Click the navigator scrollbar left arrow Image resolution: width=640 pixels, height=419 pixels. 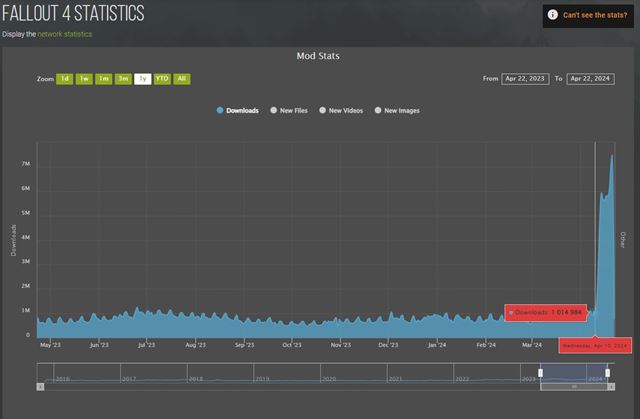tap(41, 386)
